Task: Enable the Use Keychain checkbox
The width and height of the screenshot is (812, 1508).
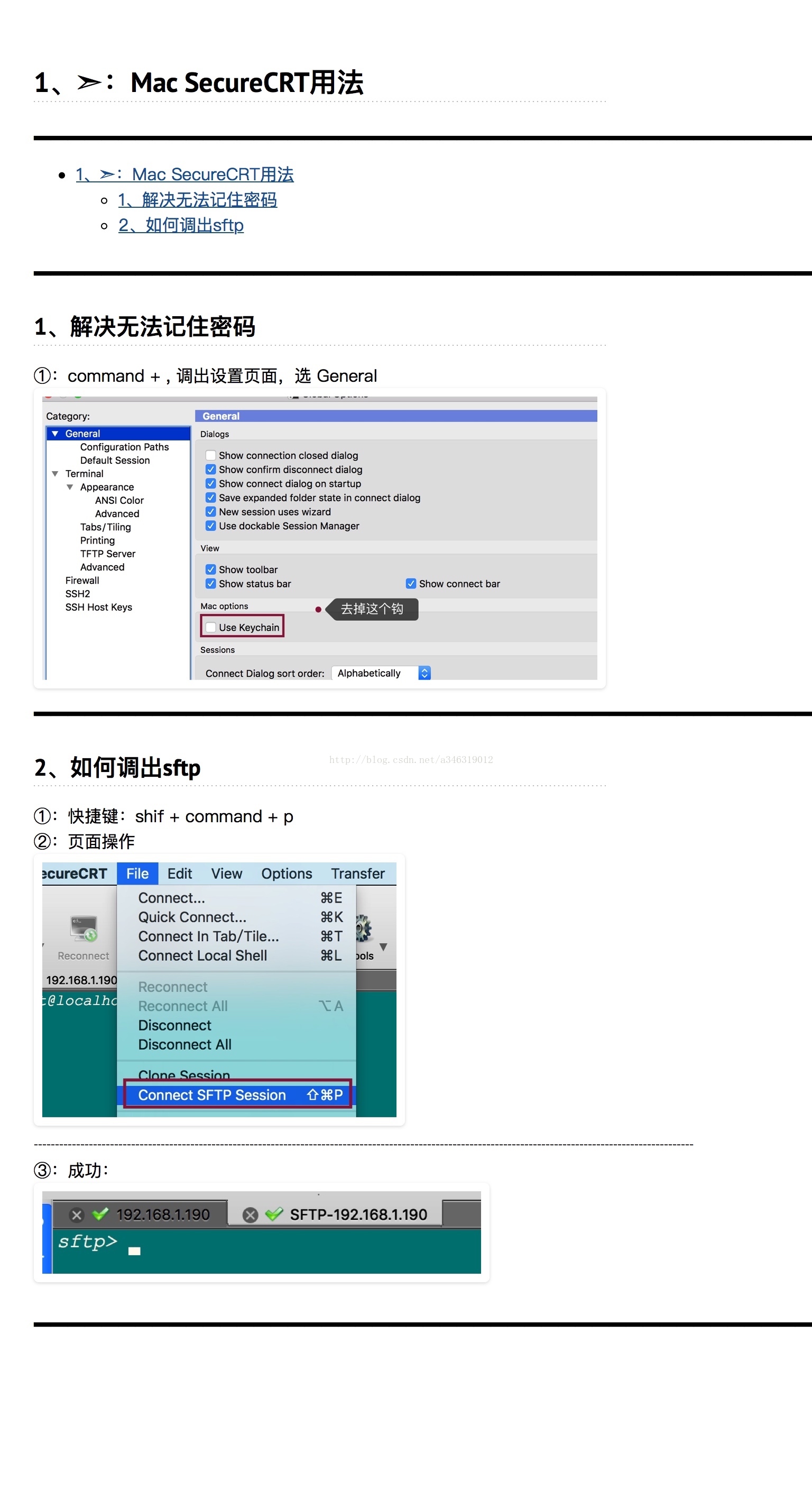Action: point(211,628)
